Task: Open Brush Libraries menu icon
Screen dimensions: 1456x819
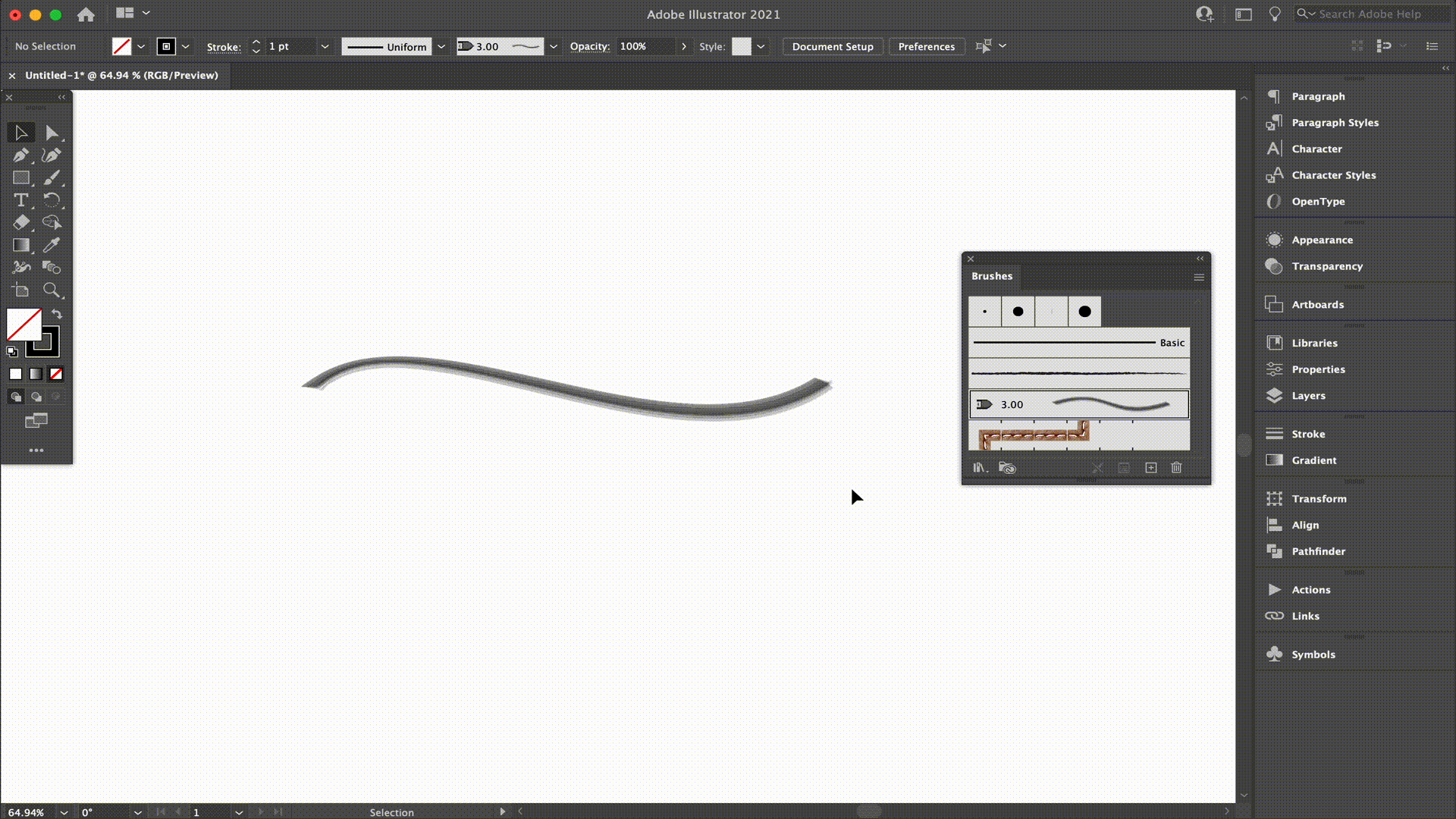Action: tap(981, 468)
